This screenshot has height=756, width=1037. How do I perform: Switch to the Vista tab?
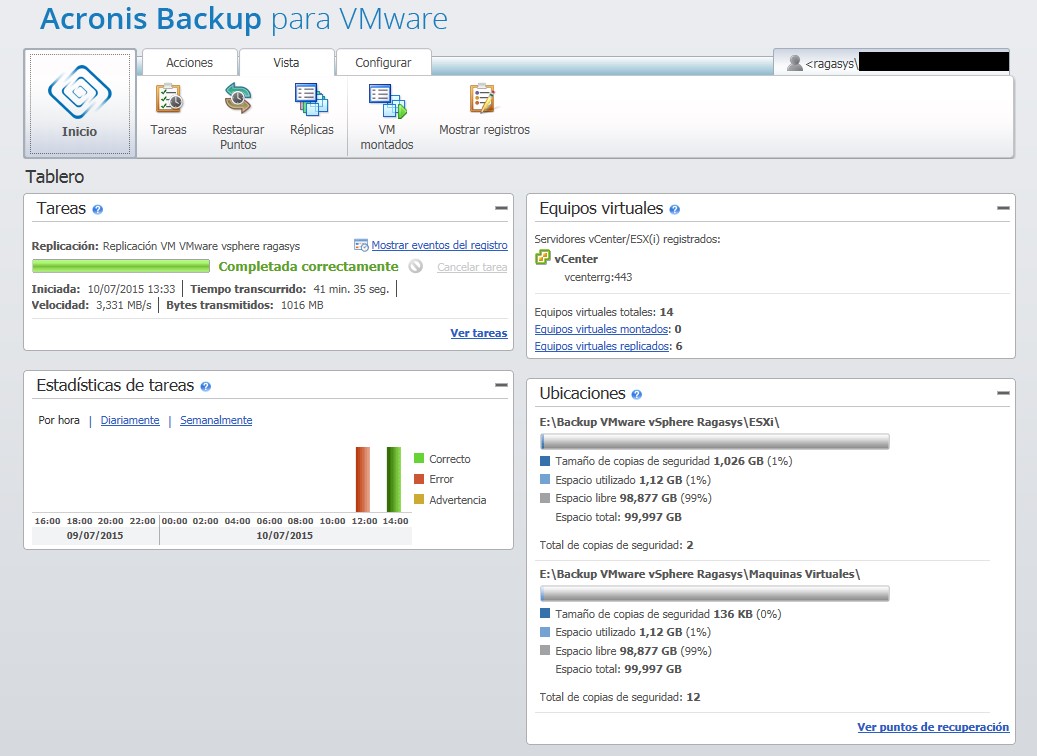tap(286, 63)
